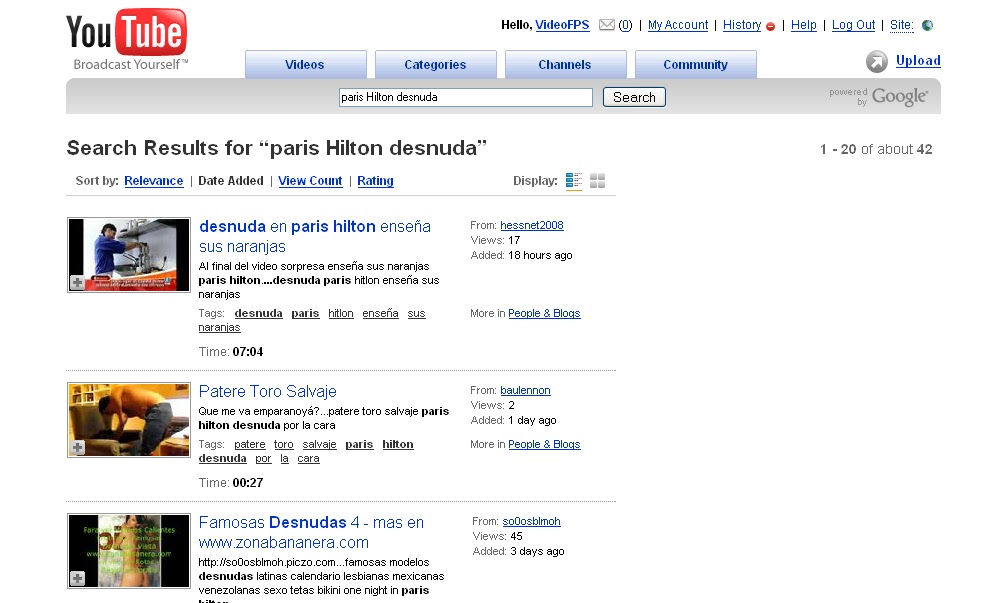The image size is (995, 603).
Task: Click the 'cara' tag
Action: 308,458
